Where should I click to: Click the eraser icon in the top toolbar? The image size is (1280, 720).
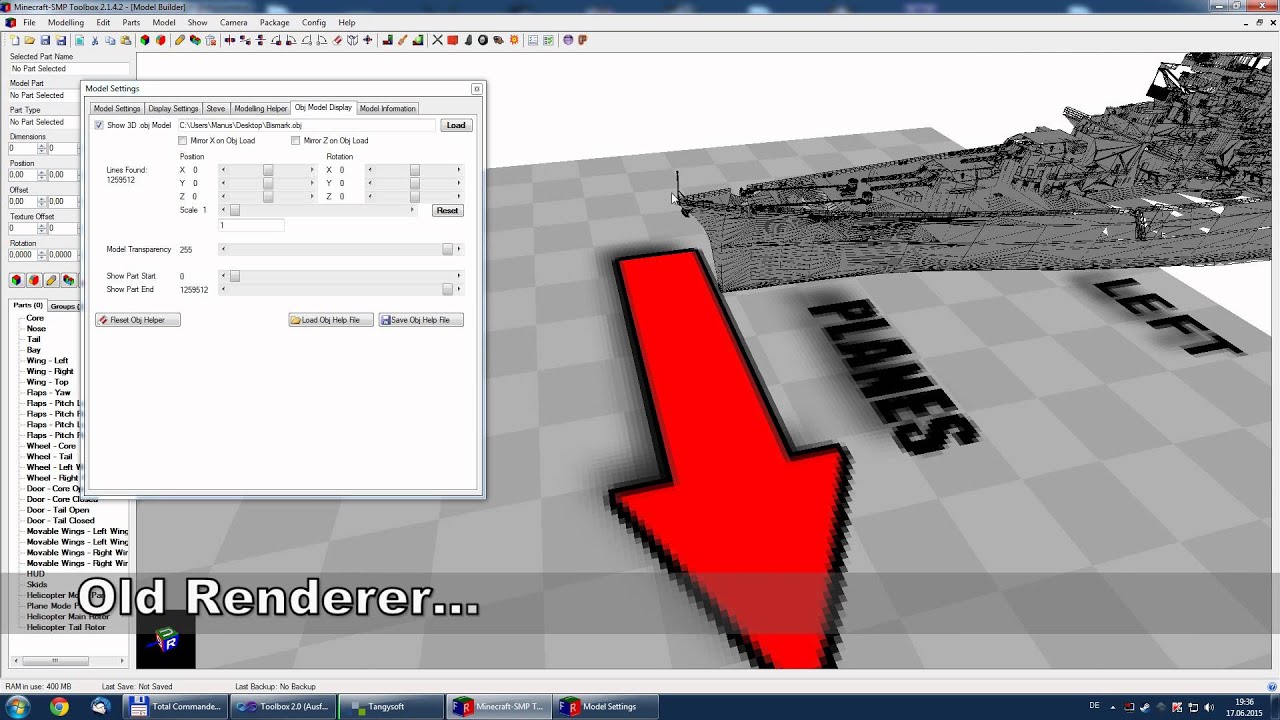337,40
